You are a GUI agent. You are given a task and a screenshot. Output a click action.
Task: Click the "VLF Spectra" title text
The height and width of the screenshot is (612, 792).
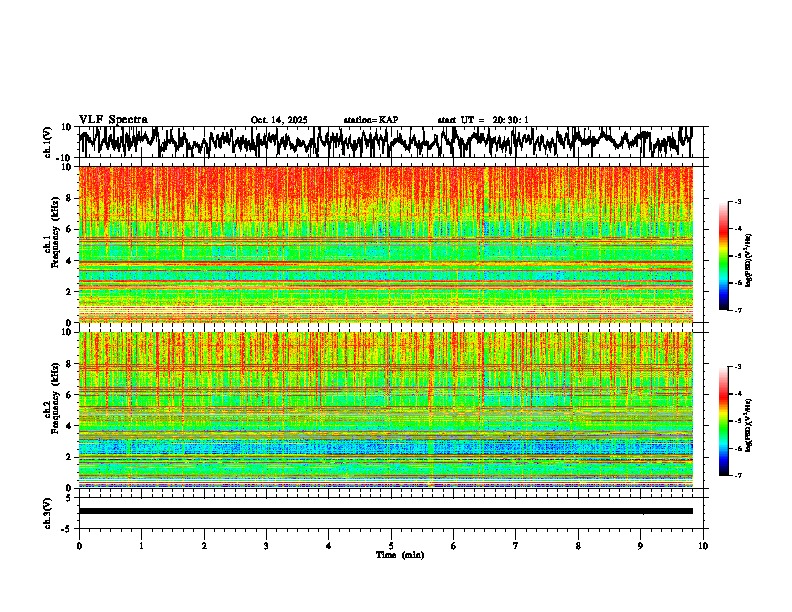113,119
